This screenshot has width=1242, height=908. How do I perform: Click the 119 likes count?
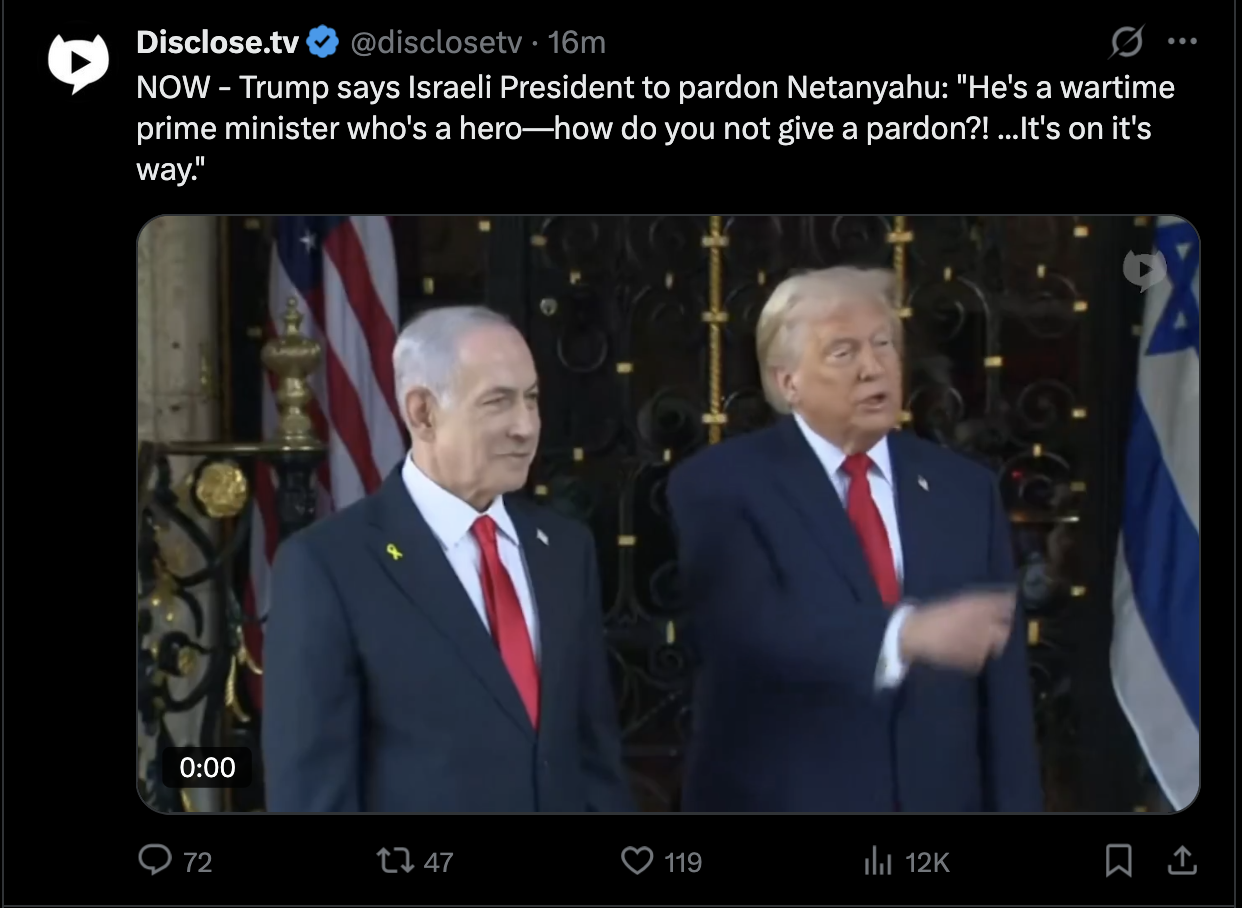[x=683, y=861]
